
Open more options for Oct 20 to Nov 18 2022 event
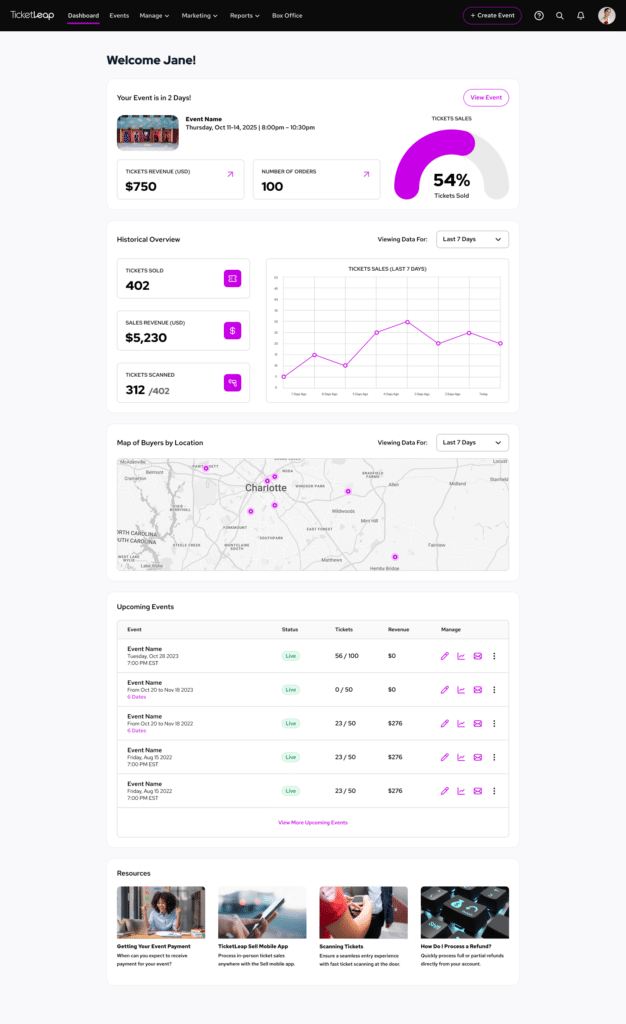[494, 724]
